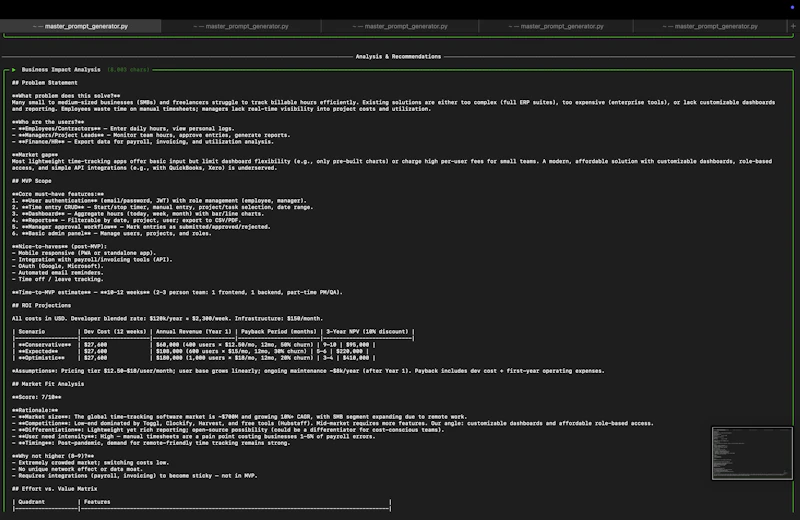Click the "Rationale" label
The height and width of the screenshot is (520, 800).
[35, 410]
